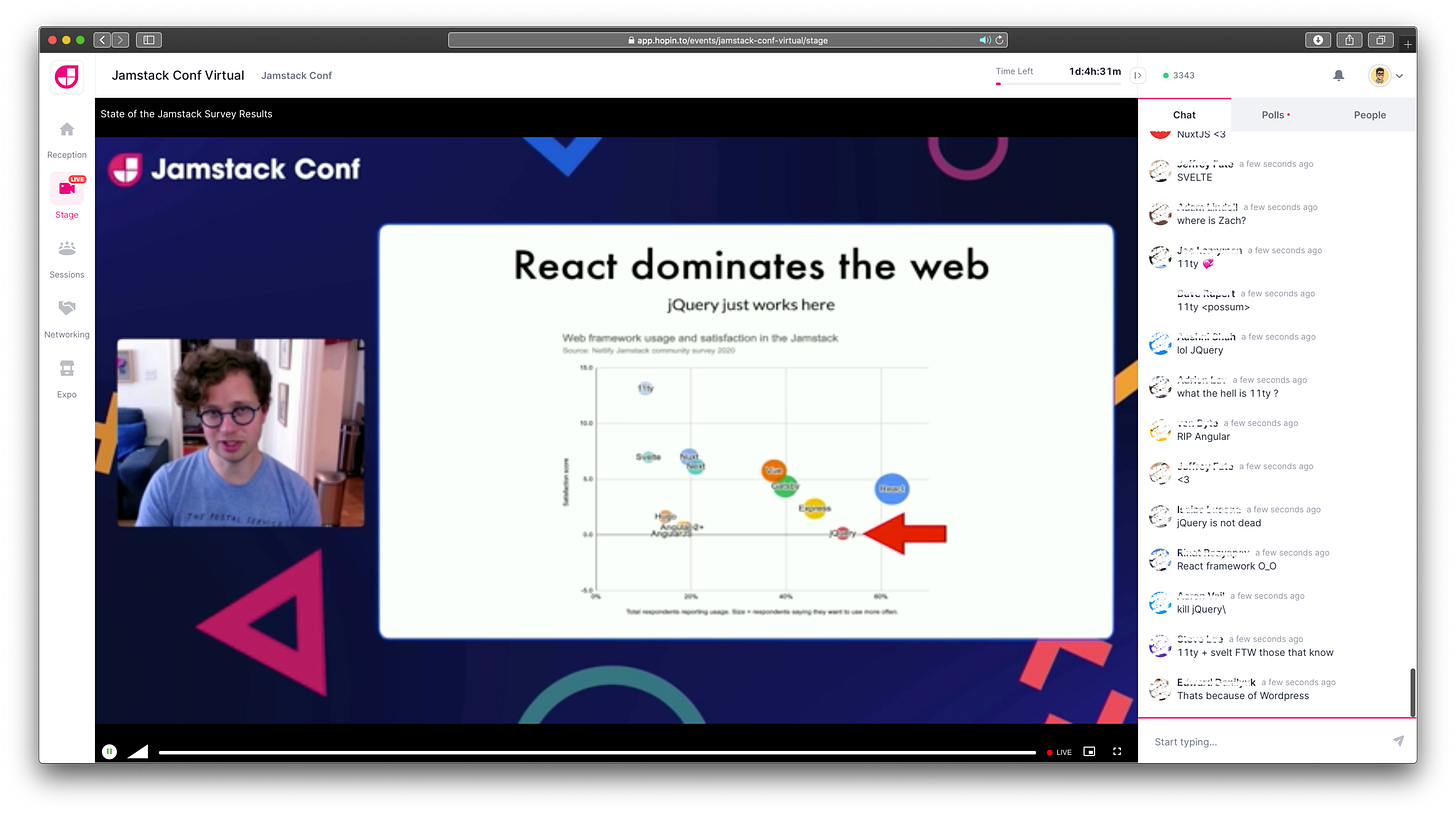Screen dimensions: 1456x815
Task: Click chat message 'kill jQuery\'
Action: click(x=1201, y=609)
